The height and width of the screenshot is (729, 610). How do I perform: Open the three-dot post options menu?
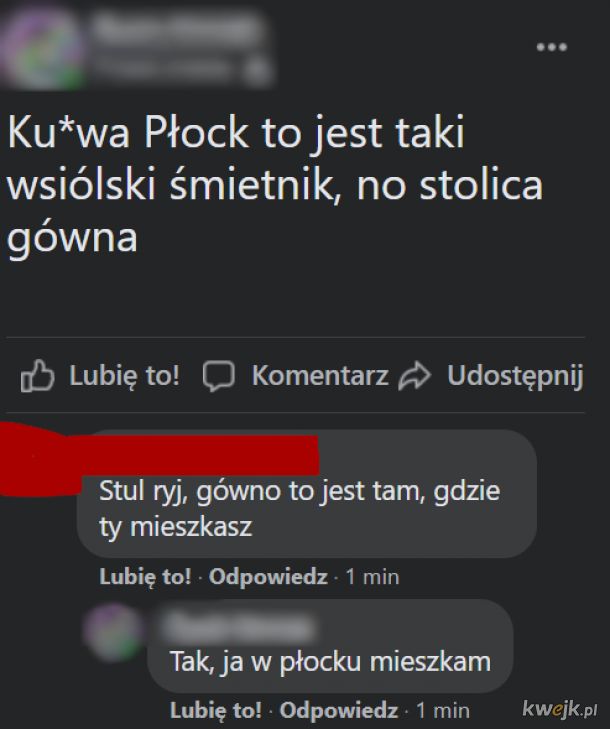(551, 47)
